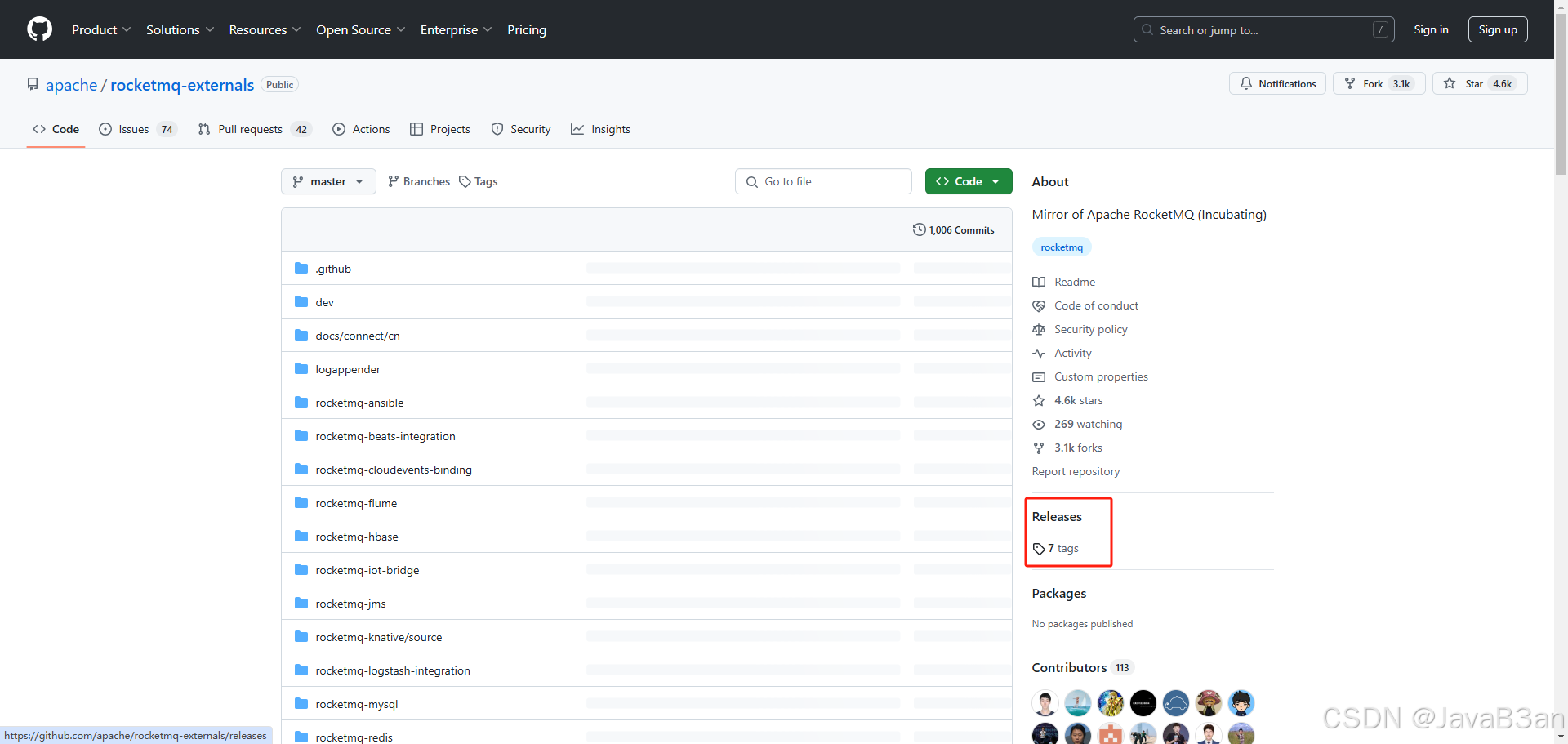Viewport: 1568px width, 744px height.
Task: Click Report repository
Action: tap(1076, 471)
